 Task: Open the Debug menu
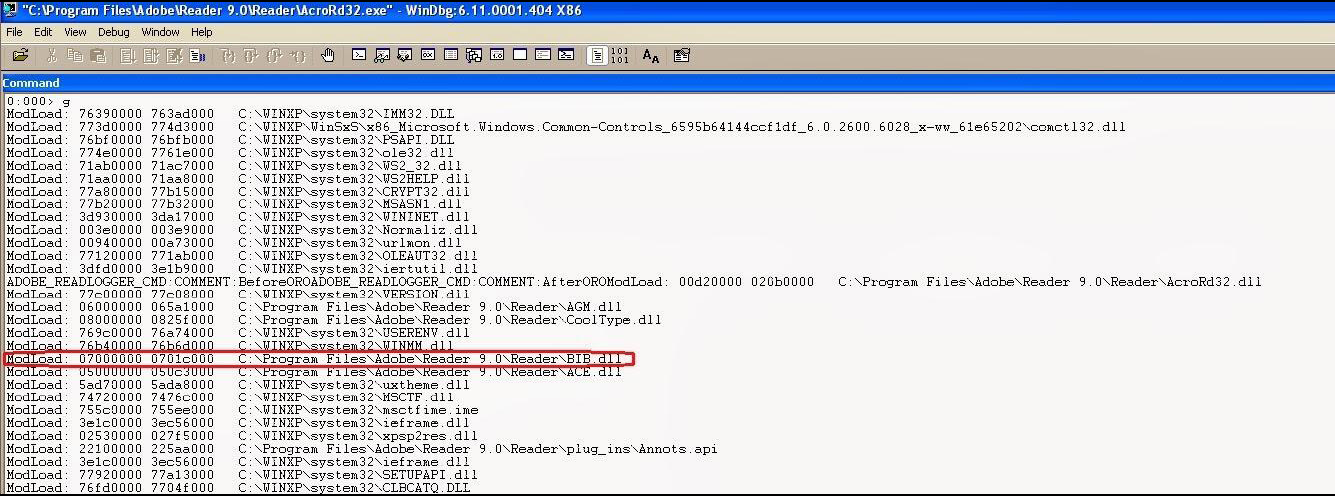[113, 32]
